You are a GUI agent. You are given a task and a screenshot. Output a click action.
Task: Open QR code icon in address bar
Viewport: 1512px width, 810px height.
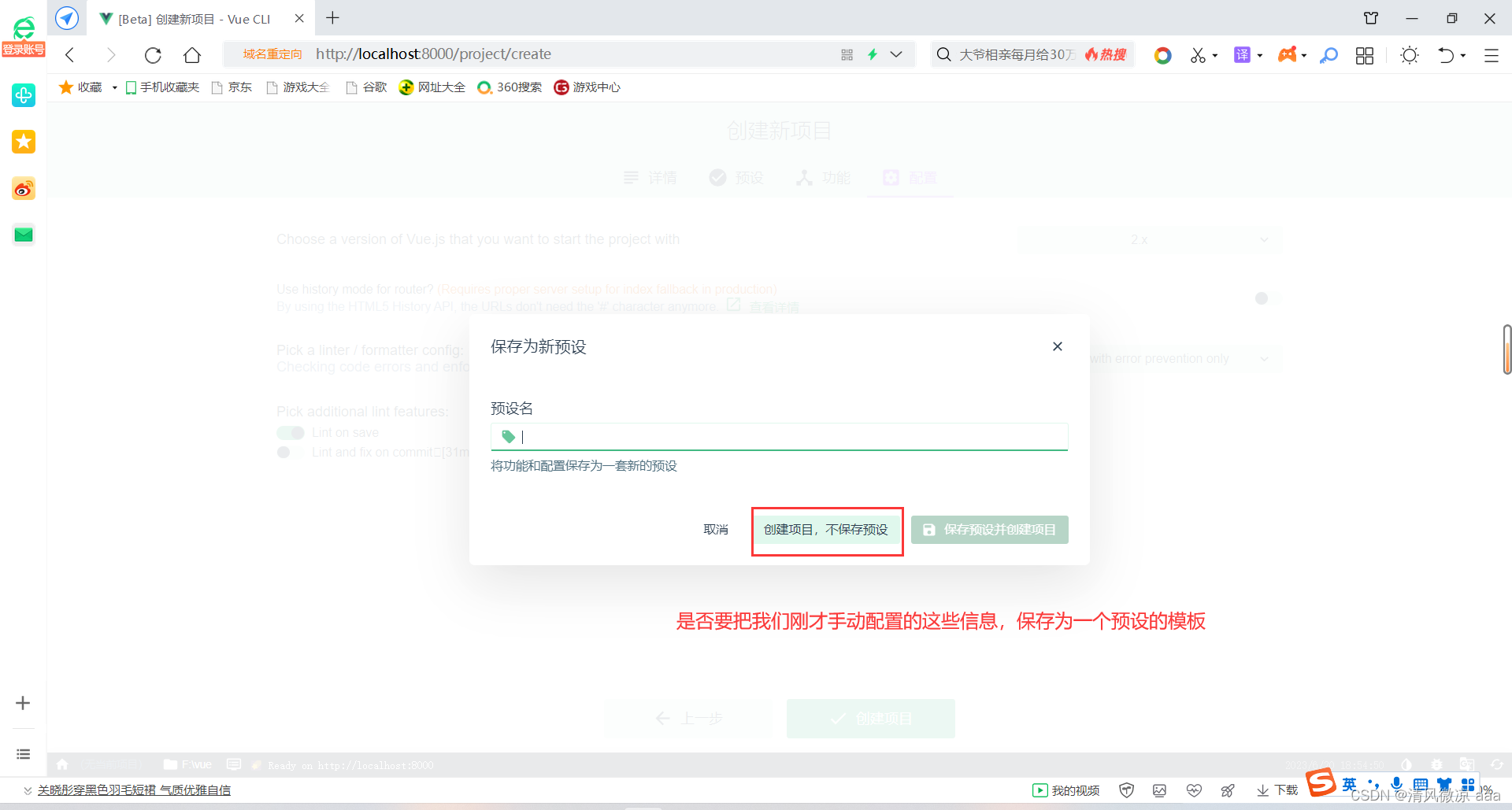tap(847, 54)
